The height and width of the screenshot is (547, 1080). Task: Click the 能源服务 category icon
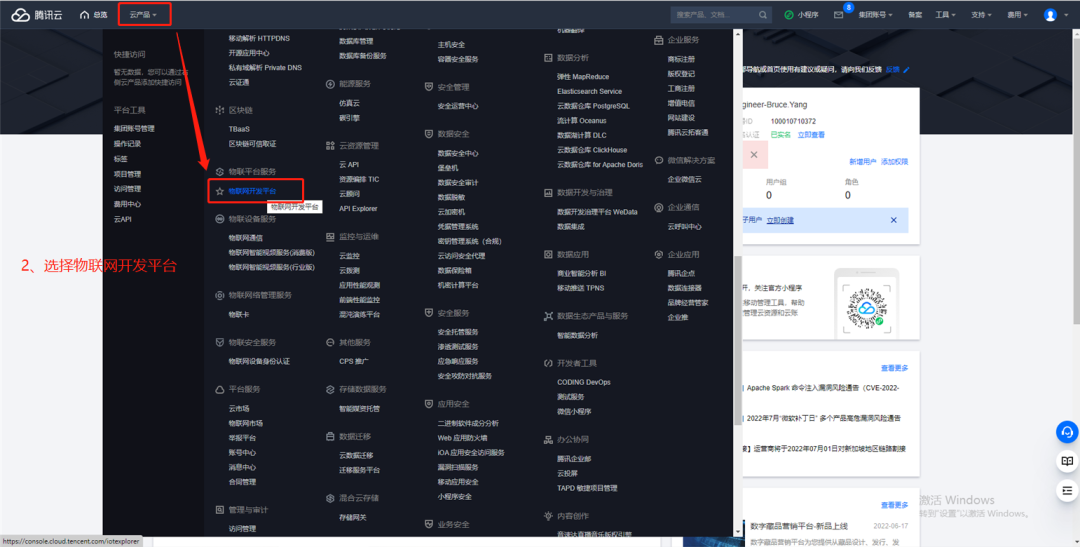click(x=330, y=84)
